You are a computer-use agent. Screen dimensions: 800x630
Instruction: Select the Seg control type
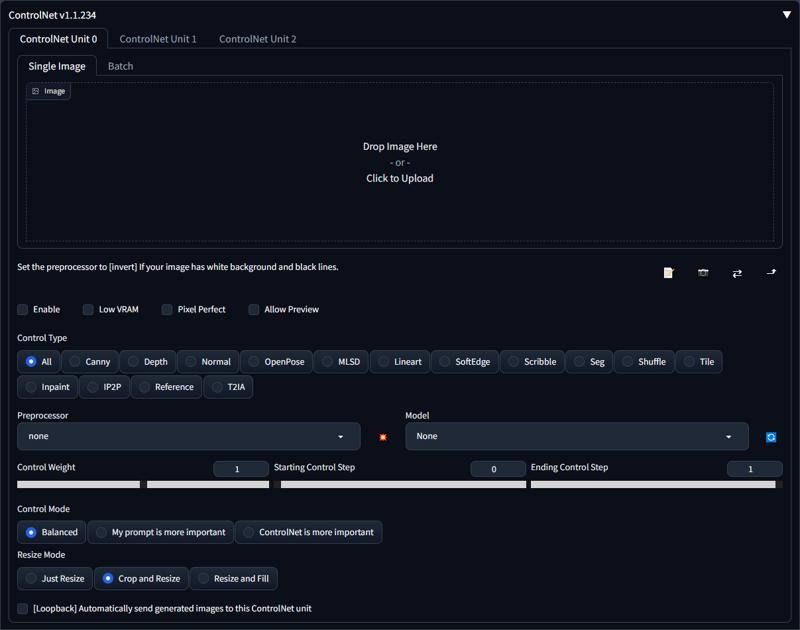589,362
